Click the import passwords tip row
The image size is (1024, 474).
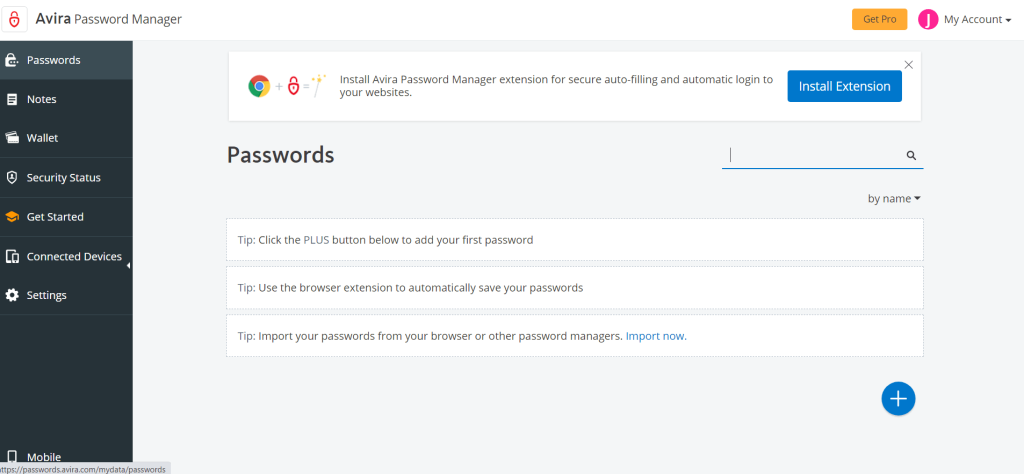click(x=575, y=336)
